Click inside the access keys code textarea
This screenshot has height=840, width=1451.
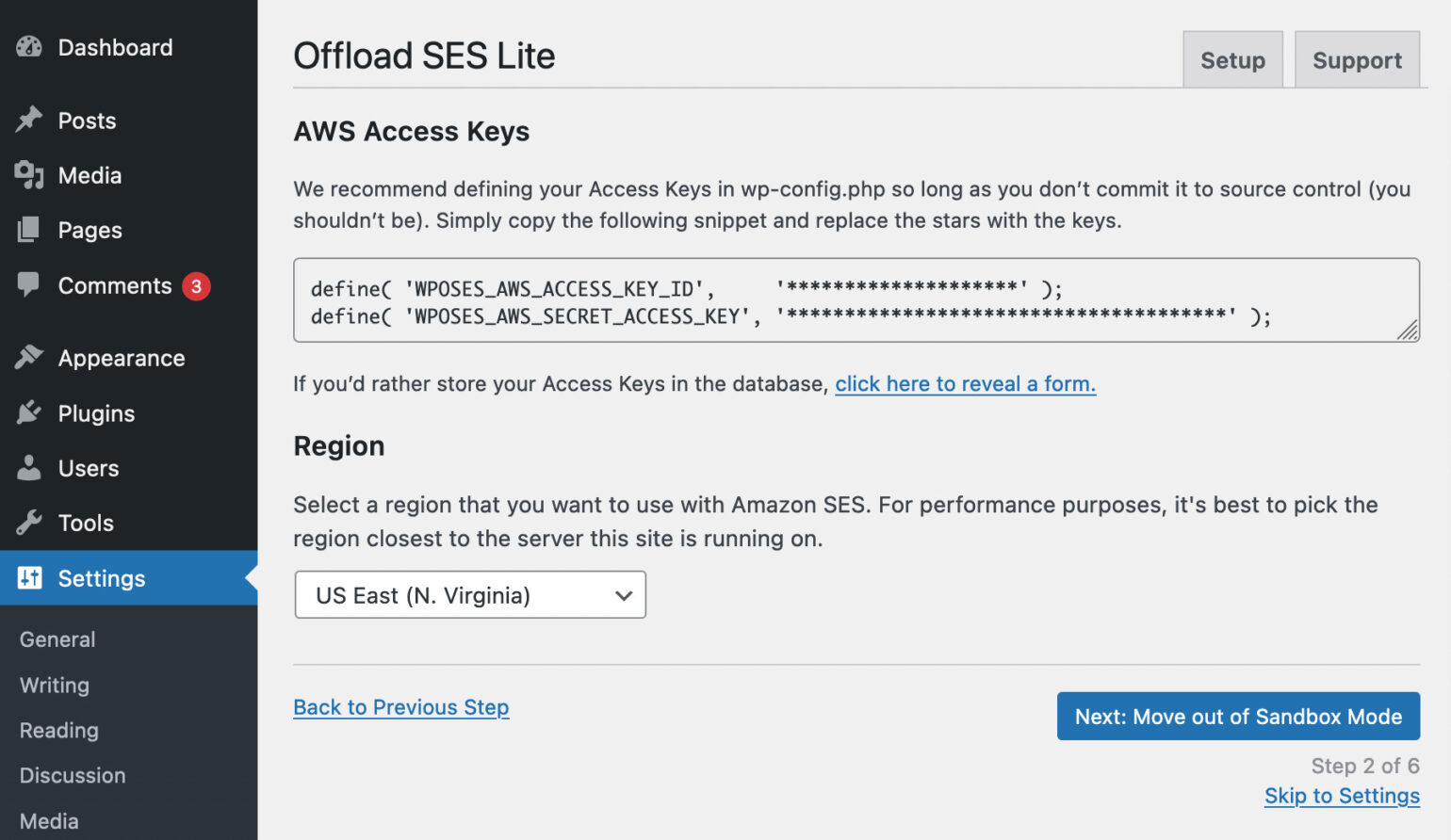[856, 300]
